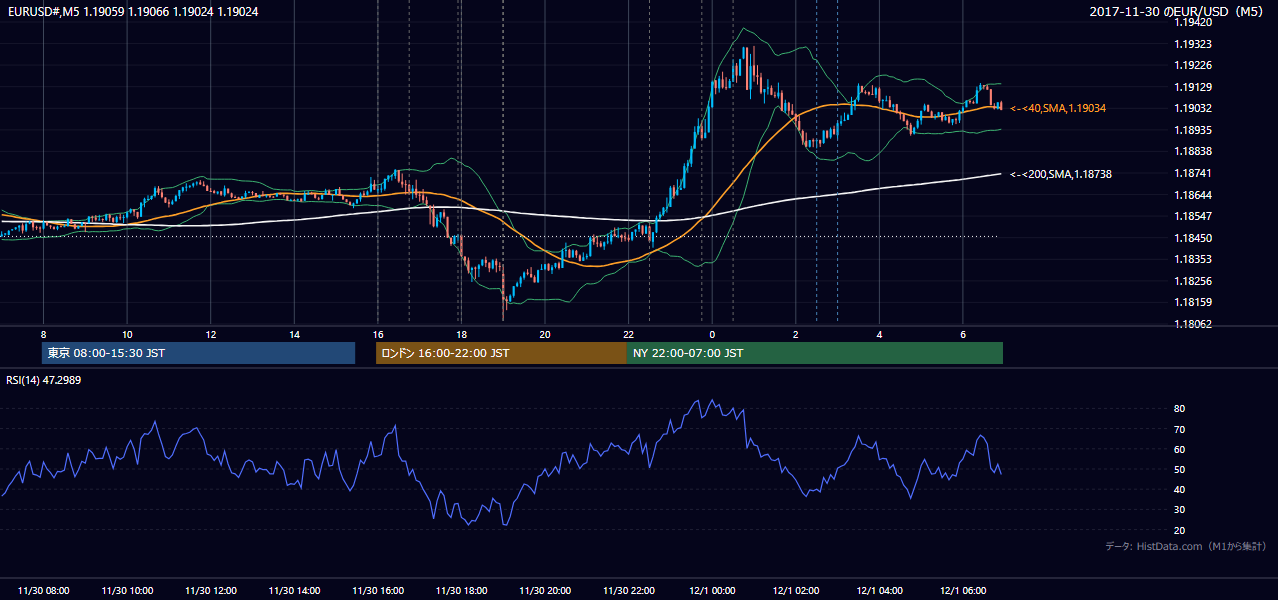Select the NY 22:00-07:00 JST session bar
Viewport: 1278px width, 600px height.
(815, 353)
